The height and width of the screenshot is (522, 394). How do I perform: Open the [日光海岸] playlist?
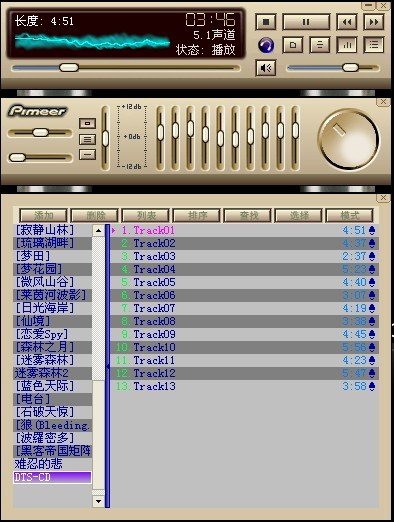[52, 308]
